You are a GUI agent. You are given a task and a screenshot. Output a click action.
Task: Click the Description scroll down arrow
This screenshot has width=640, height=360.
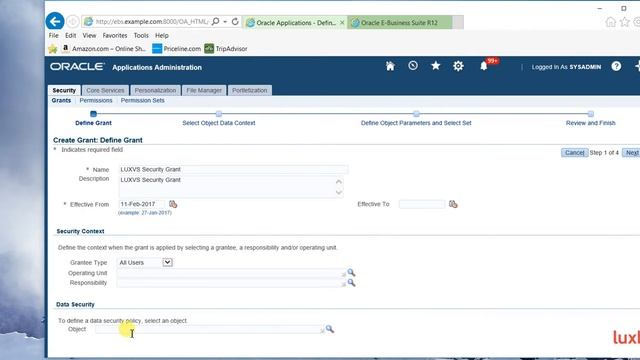coord(339,192)
